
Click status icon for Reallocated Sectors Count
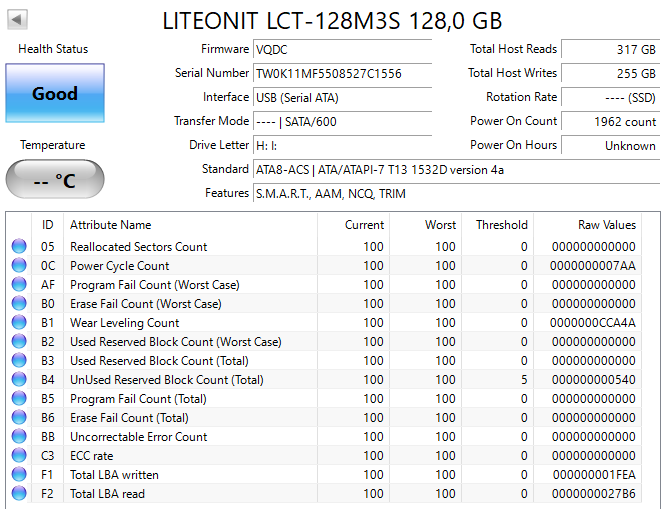19,247
